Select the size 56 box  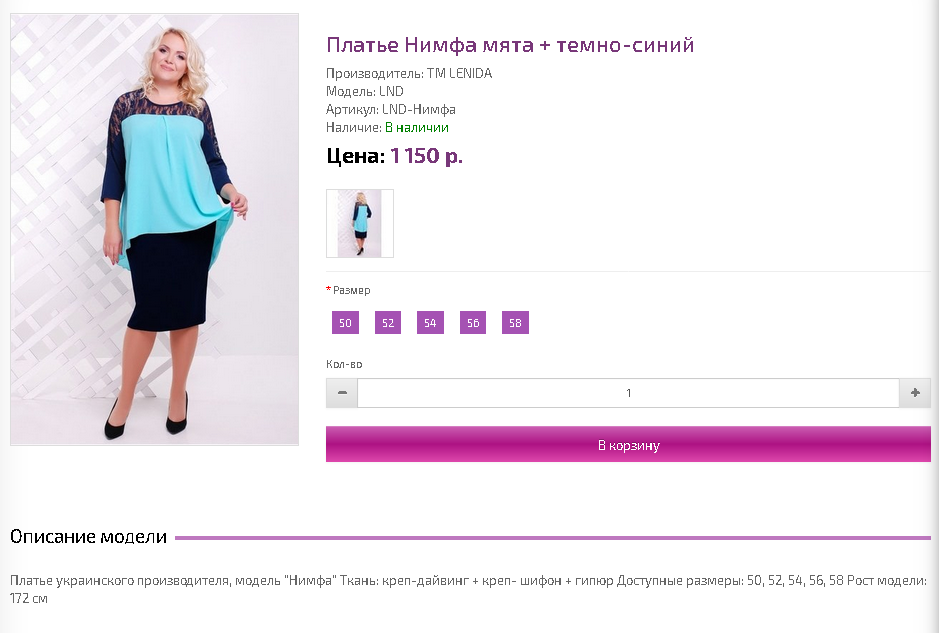(x=473, y=323)
